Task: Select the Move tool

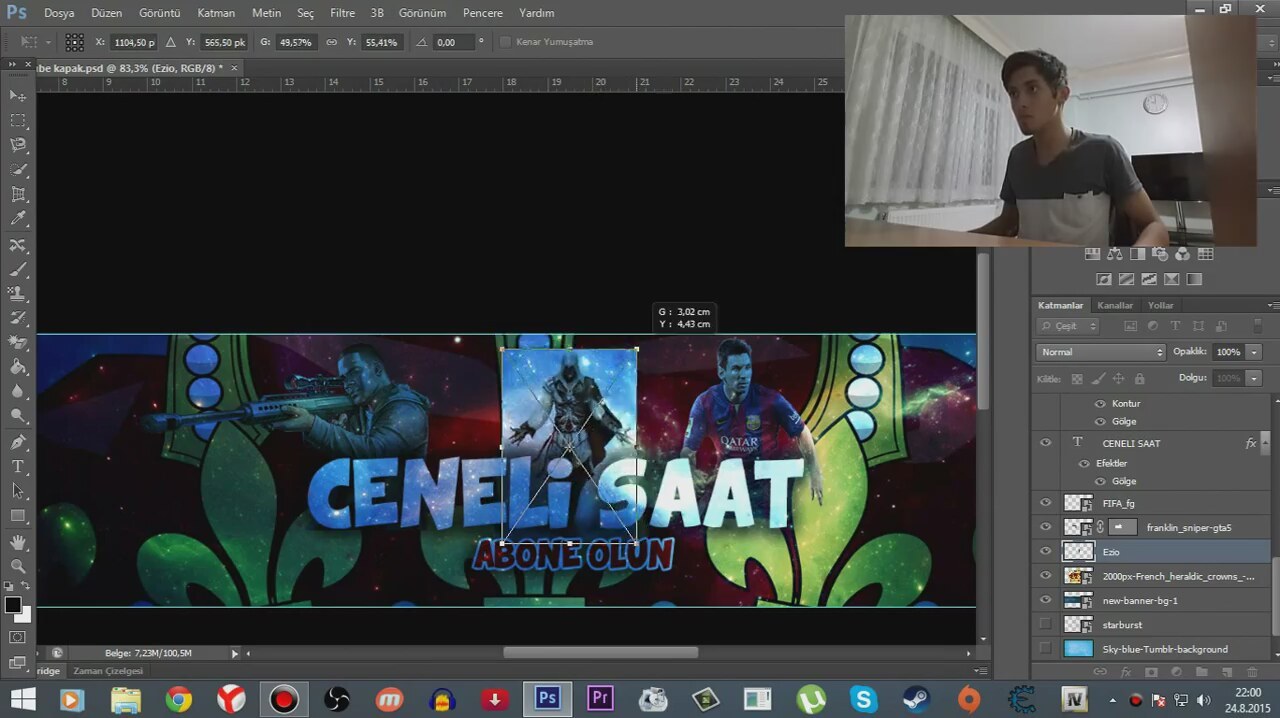Action: pos(18,95)
